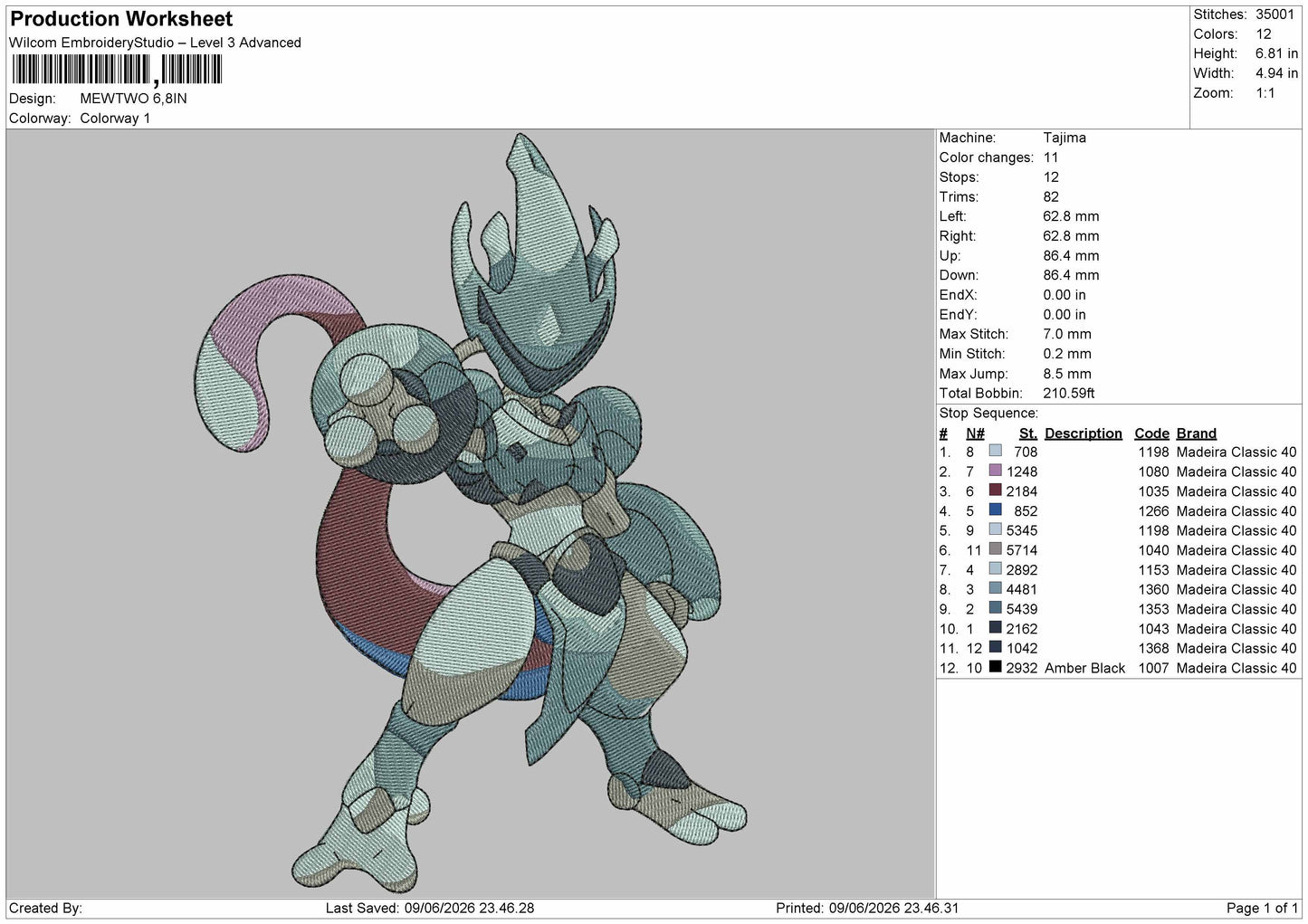Click the Machine value Tajima

pyautogui.click(x=1065, y=138)
